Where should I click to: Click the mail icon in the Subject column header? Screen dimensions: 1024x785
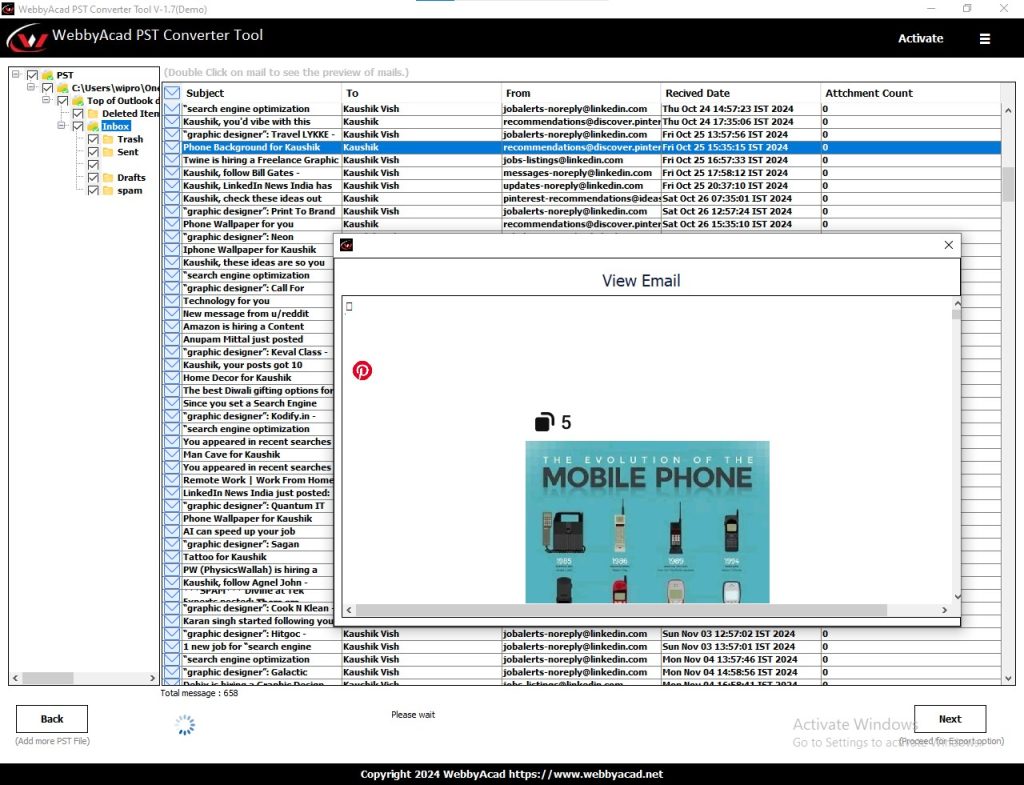[x=172, y=93]
